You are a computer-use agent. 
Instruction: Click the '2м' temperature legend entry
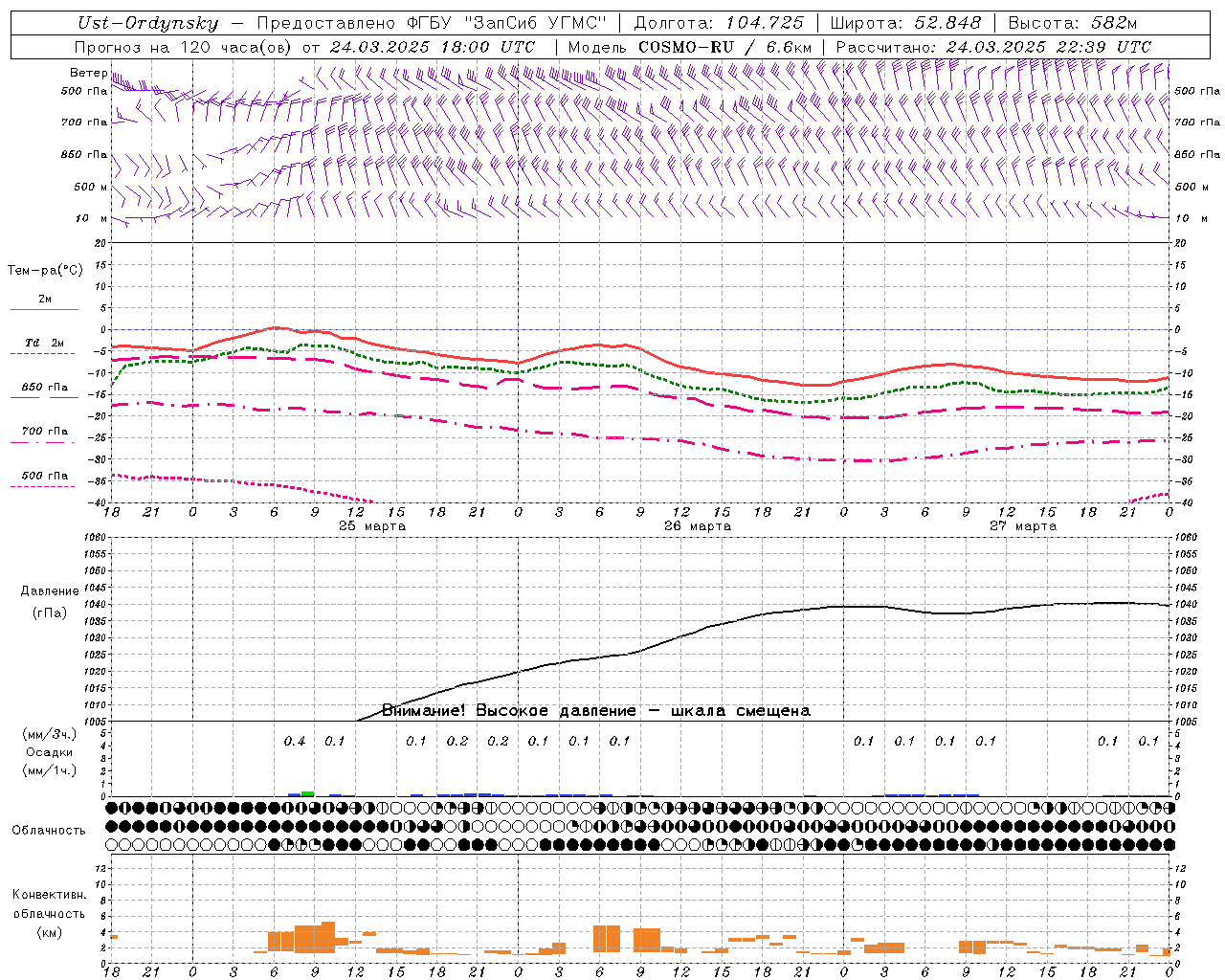point(45,300)
